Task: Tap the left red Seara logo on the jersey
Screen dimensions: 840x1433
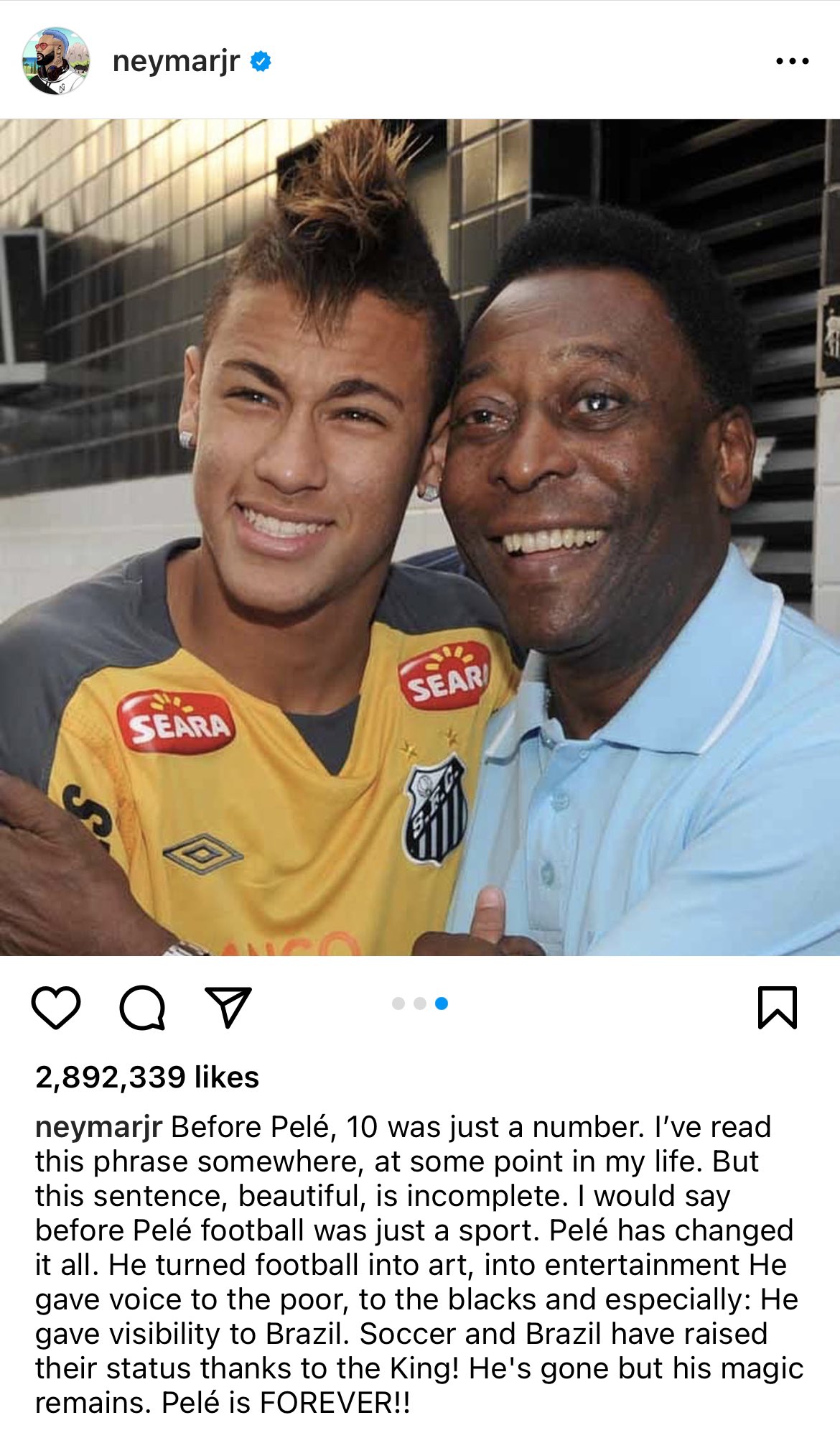Action: pyautogui.click(x=177, y=722)
